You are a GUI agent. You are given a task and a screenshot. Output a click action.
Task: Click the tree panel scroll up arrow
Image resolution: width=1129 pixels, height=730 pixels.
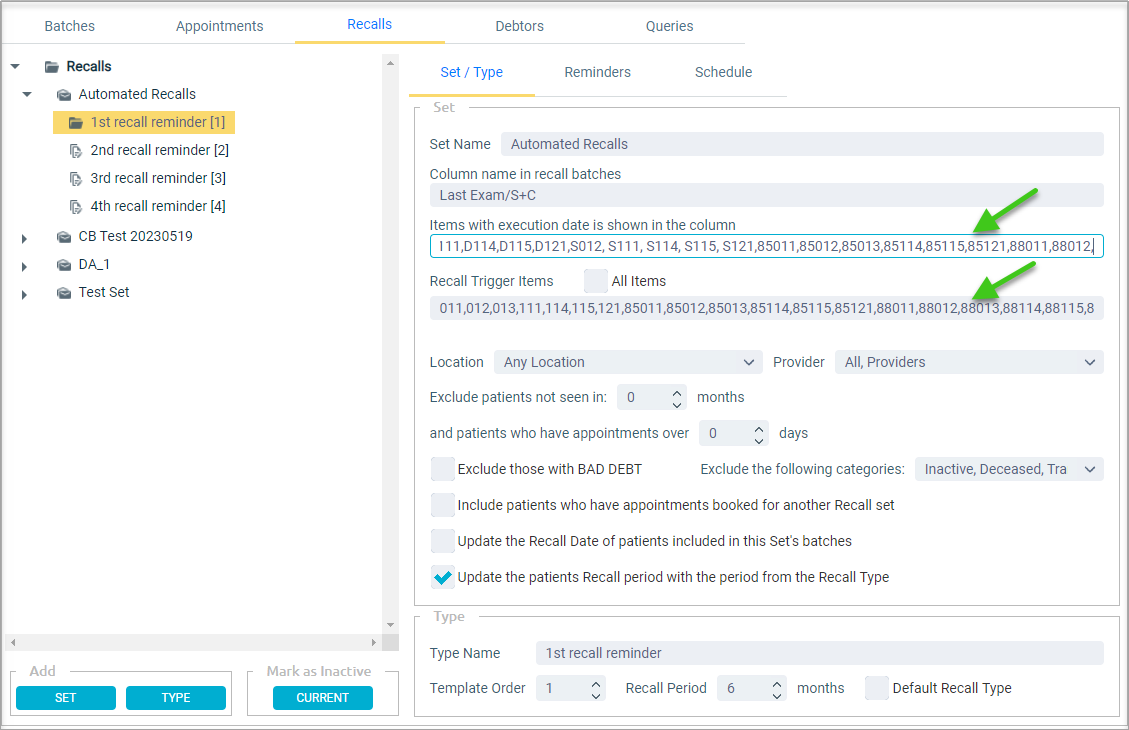[390, 63]
